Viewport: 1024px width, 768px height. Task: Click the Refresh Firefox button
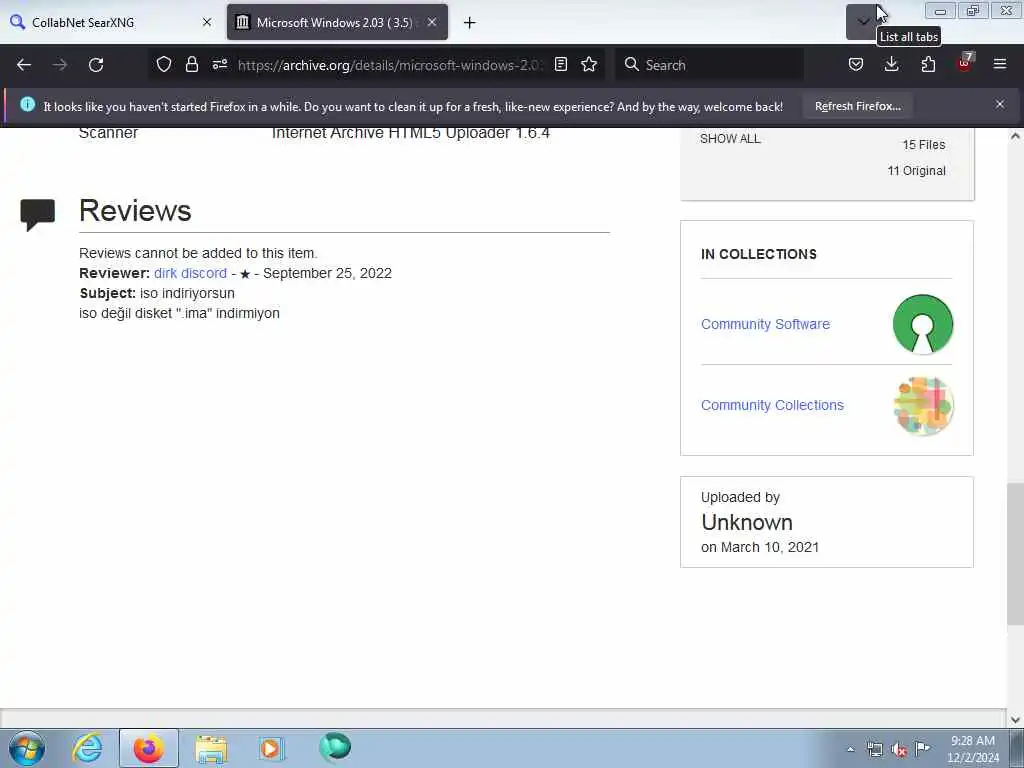click(857, 106)
